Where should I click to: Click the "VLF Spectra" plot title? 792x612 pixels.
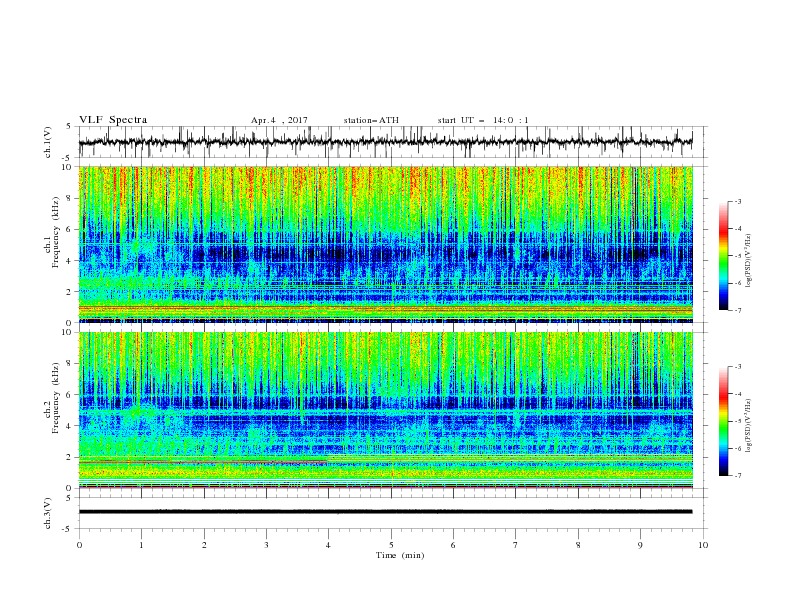[x=113, y=120]
